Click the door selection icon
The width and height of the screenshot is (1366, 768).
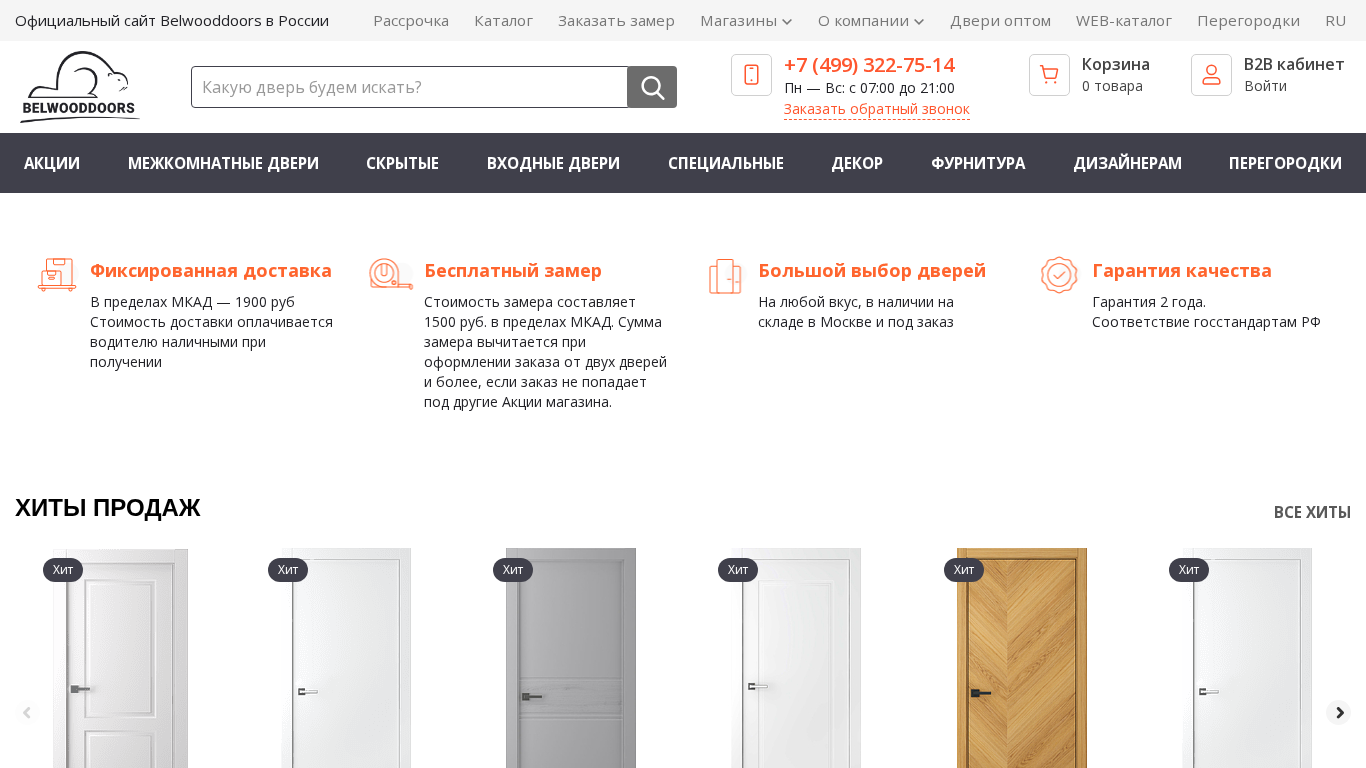pyautogui.click(x=725, y=276)
